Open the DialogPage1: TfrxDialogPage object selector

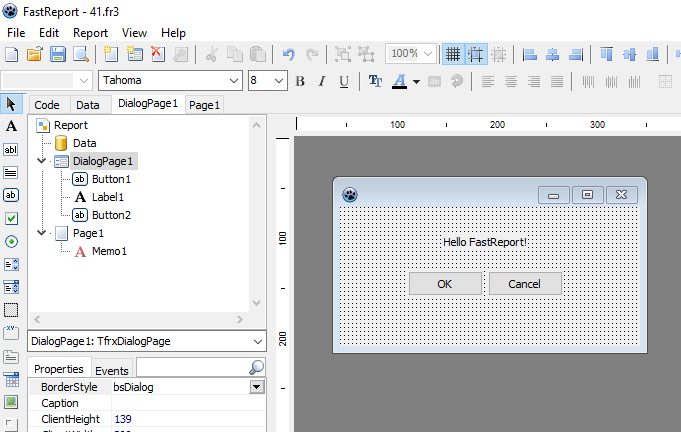click(147, 341)
